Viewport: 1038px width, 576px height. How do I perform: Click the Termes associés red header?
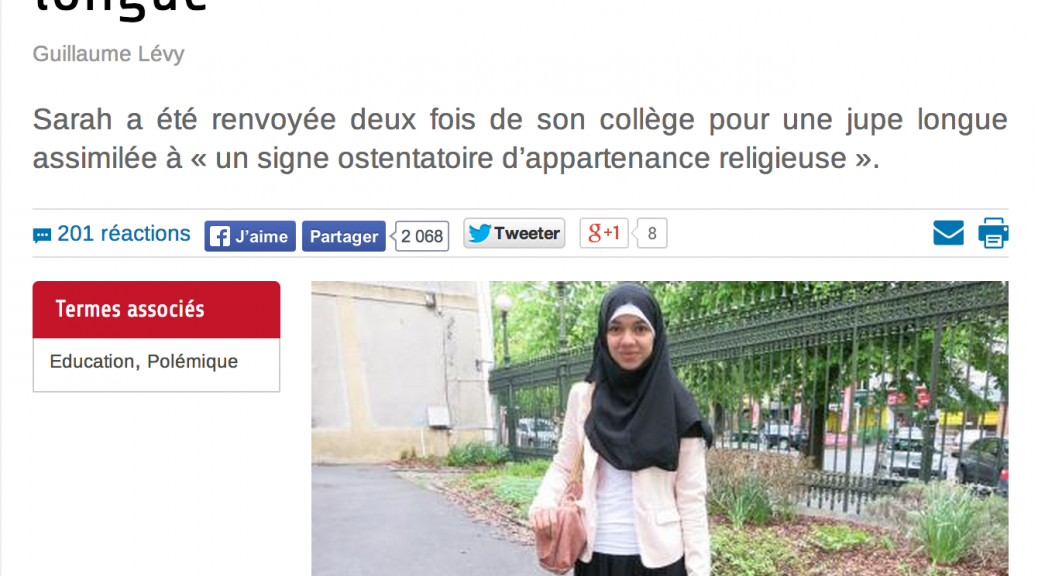(156, 309)
